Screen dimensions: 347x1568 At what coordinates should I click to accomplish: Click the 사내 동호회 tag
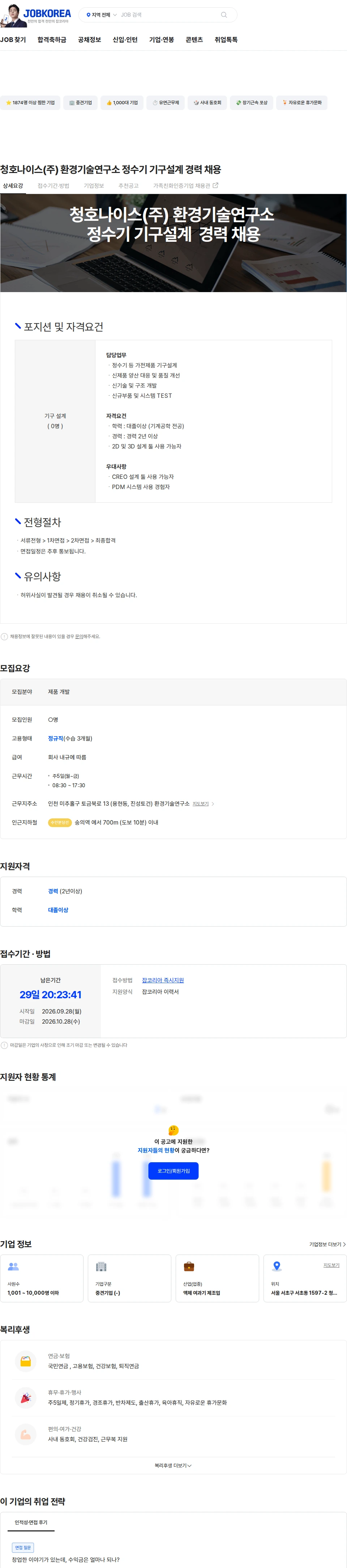(207, 103)
